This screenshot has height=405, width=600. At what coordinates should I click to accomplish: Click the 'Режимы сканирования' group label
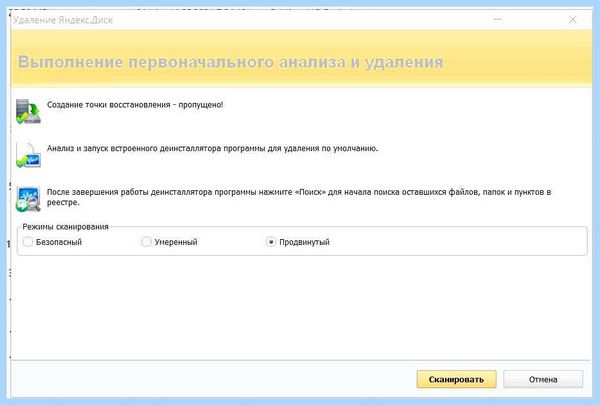click(x=65, y=227)
